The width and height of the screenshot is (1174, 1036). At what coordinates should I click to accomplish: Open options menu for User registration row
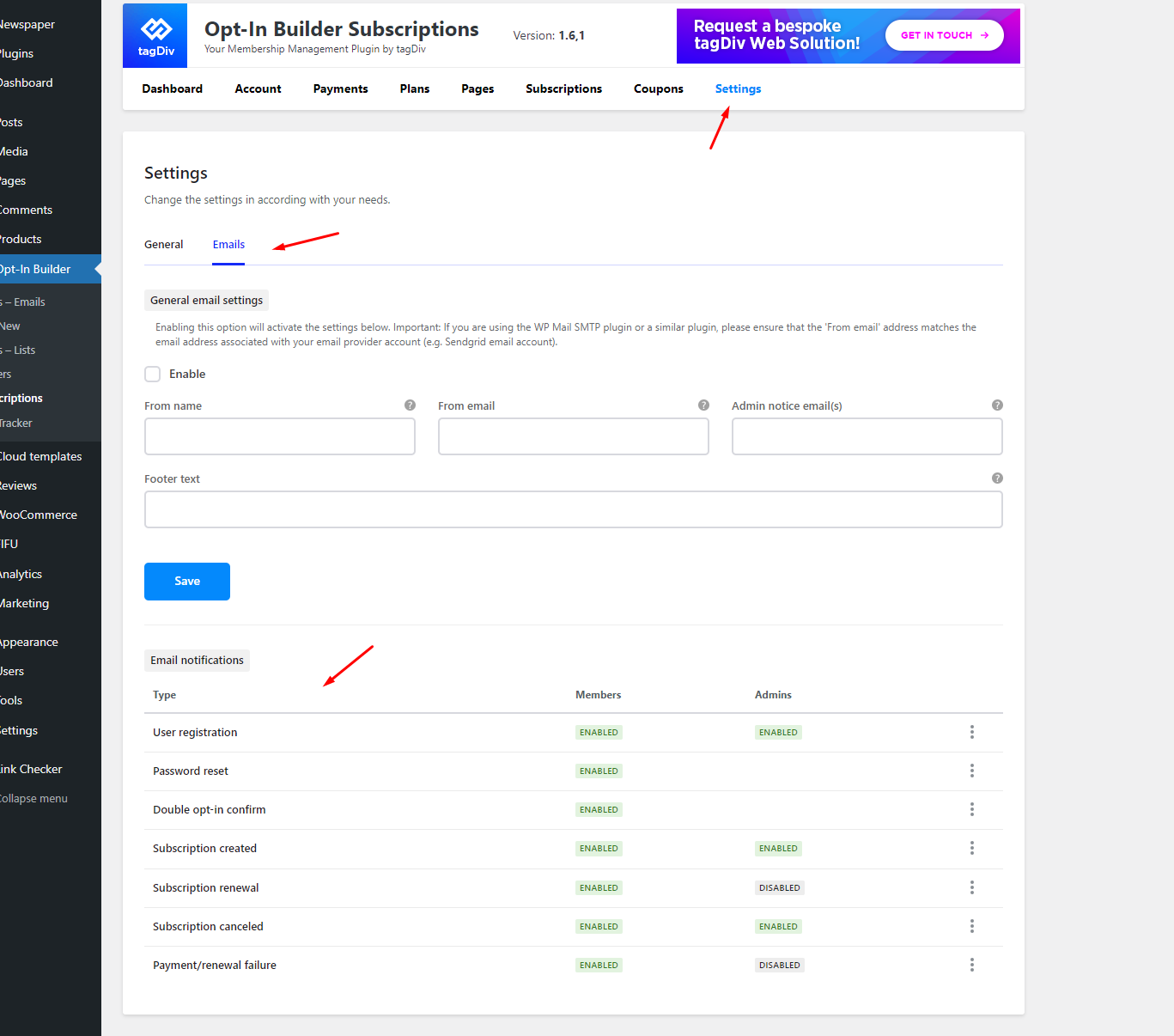pos(972,732)
